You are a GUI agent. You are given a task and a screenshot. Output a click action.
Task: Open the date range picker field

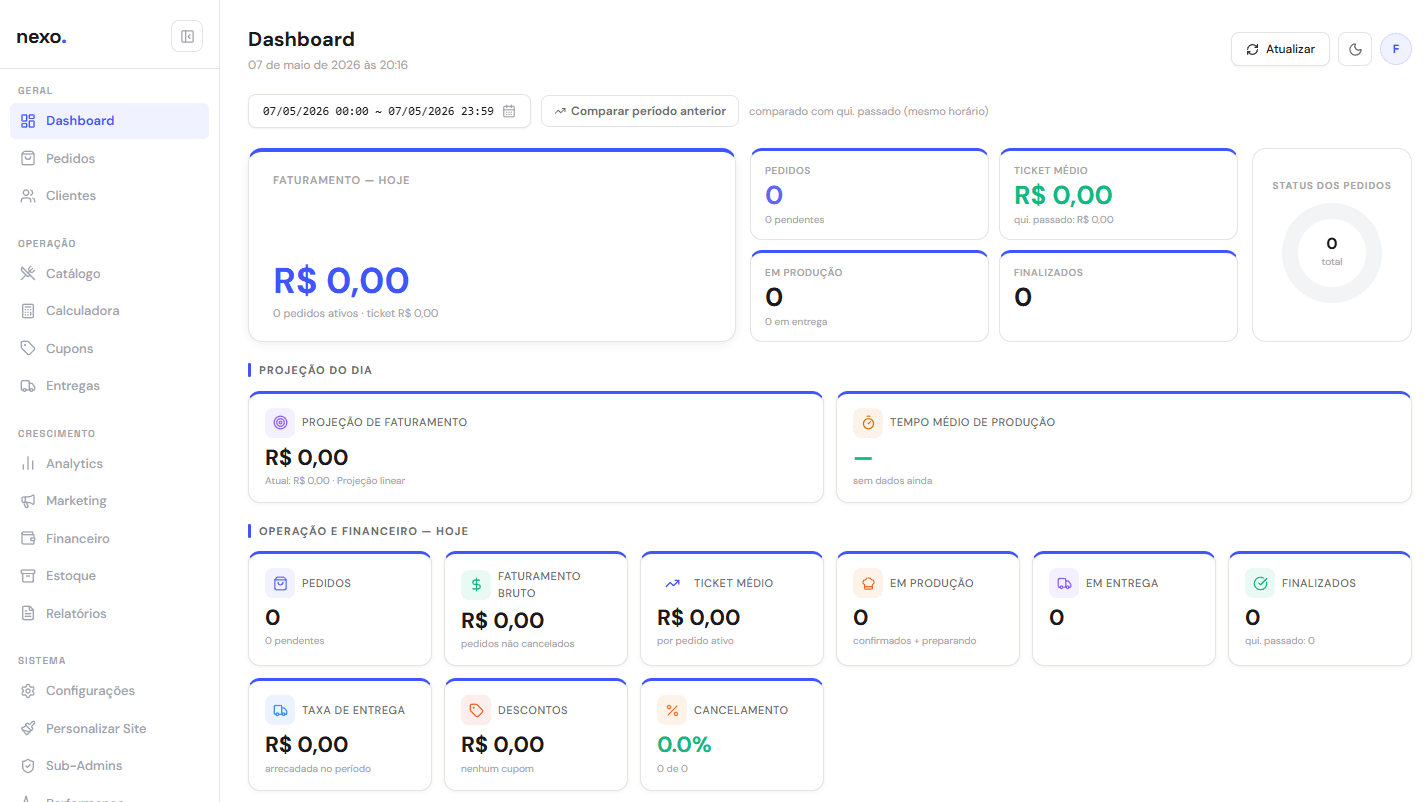pos(389,111)
